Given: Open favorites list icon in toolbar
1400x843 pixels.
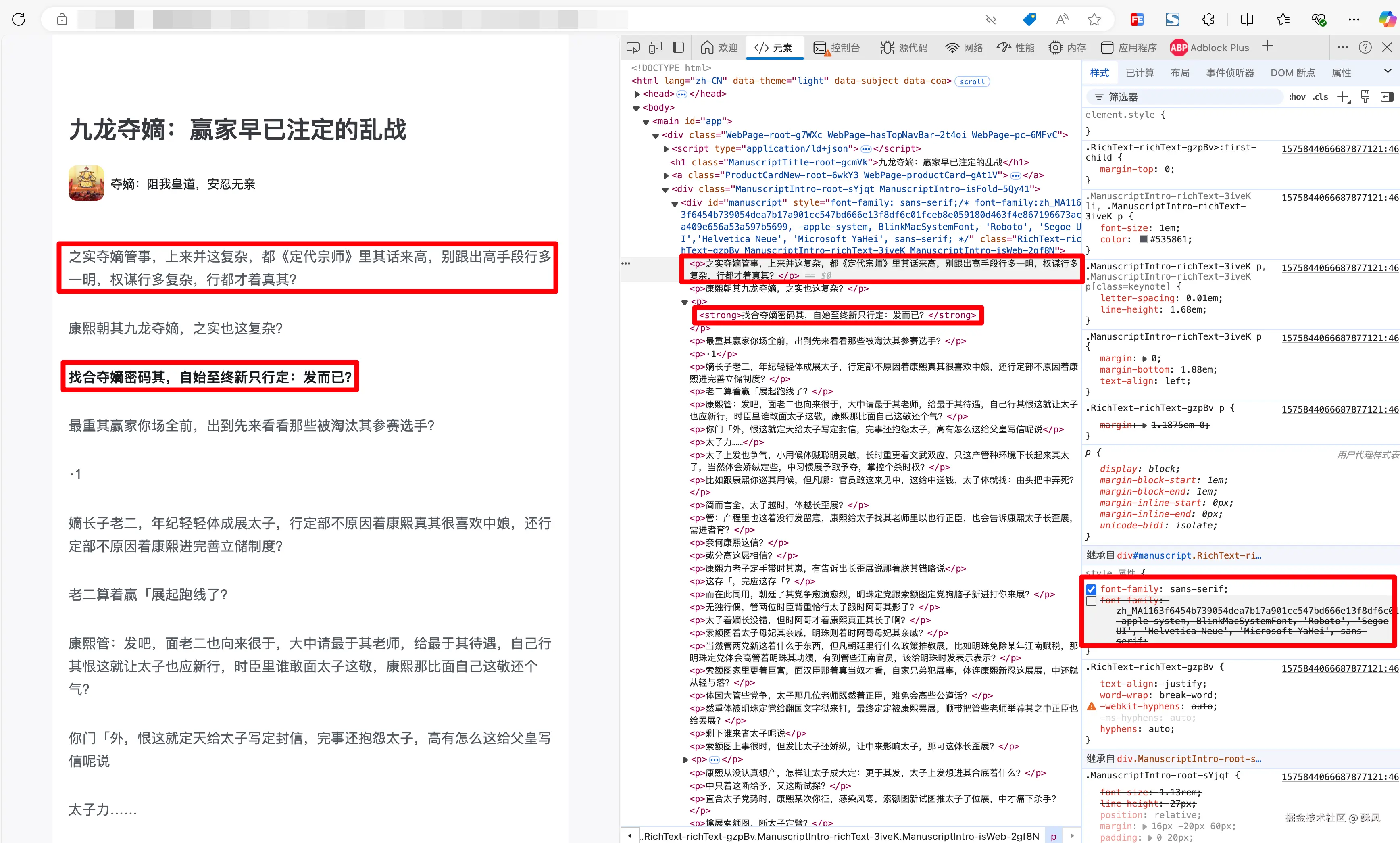Looking at the screenshot, I should pos(1283,19).
